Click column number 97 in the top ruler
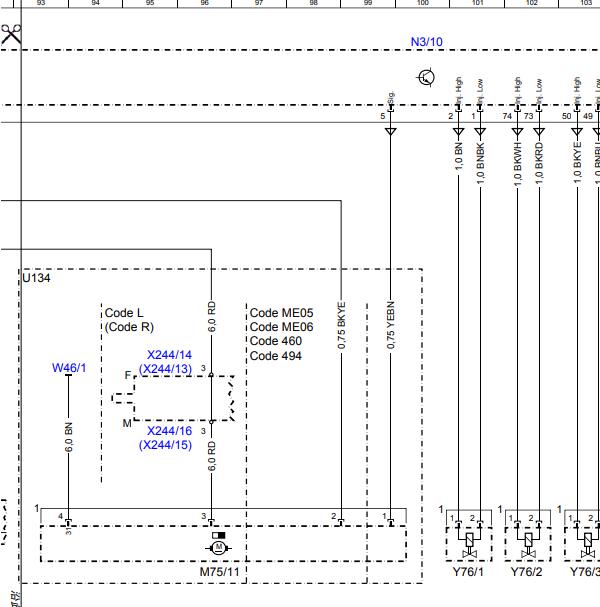Screen dimensions: 600x607 point(259,3)
